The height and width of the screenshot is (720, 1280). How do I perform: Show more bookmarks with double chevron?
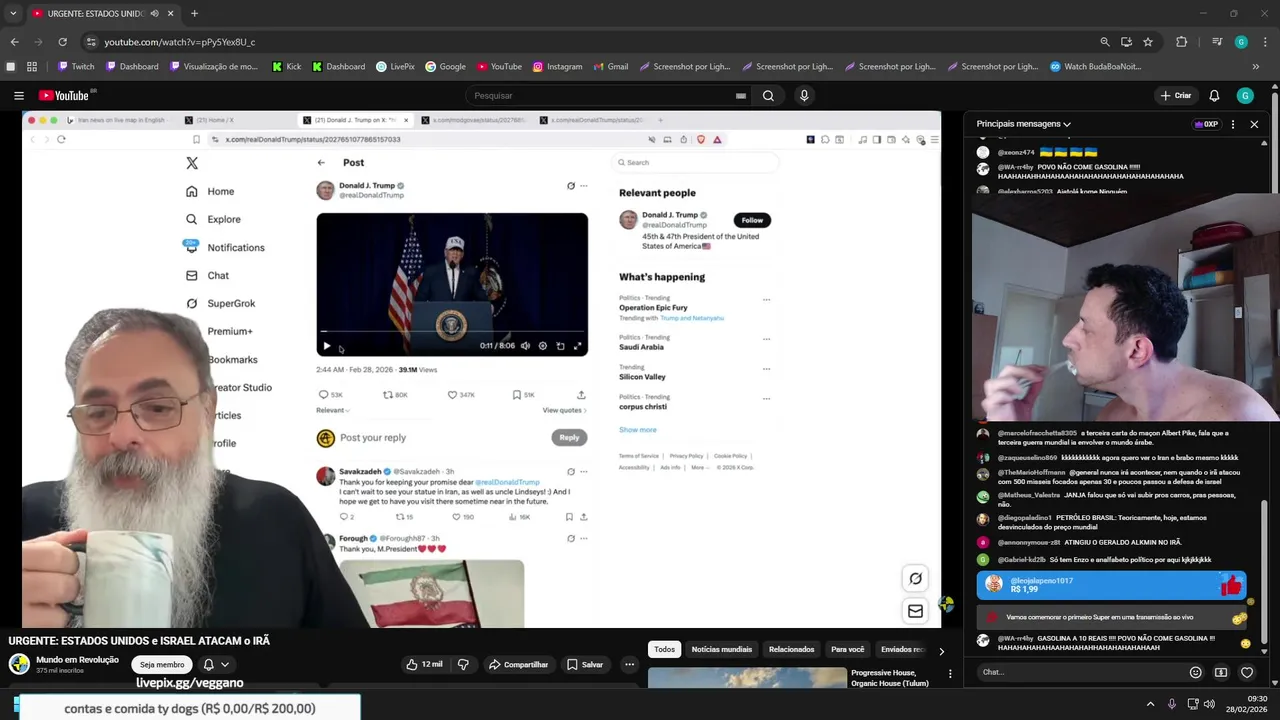tap(1256, 67)
